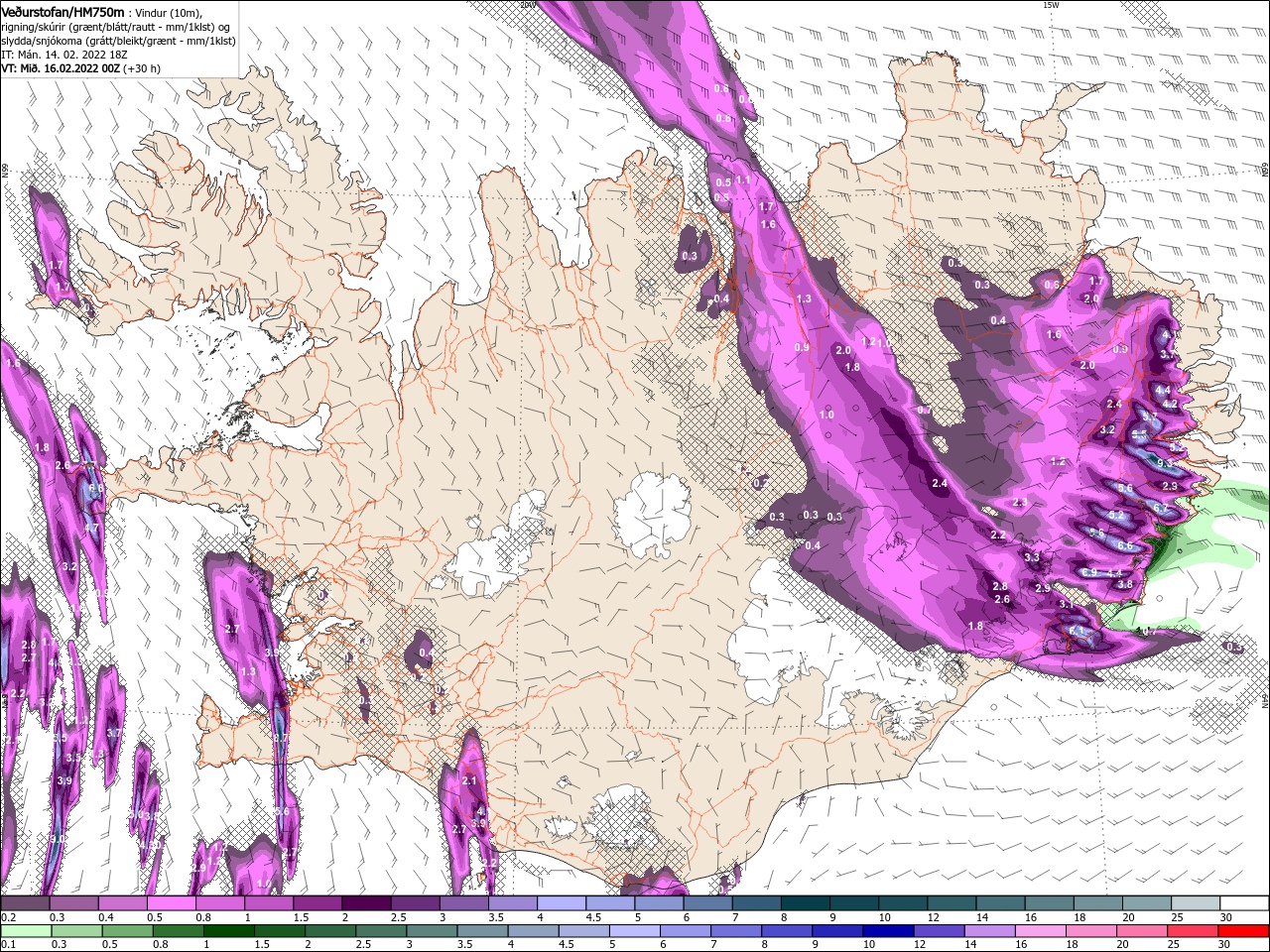Click the '9.3' snowfall value on the east coast
This screenshot has width=1270, height=952.
[1165, 463]
